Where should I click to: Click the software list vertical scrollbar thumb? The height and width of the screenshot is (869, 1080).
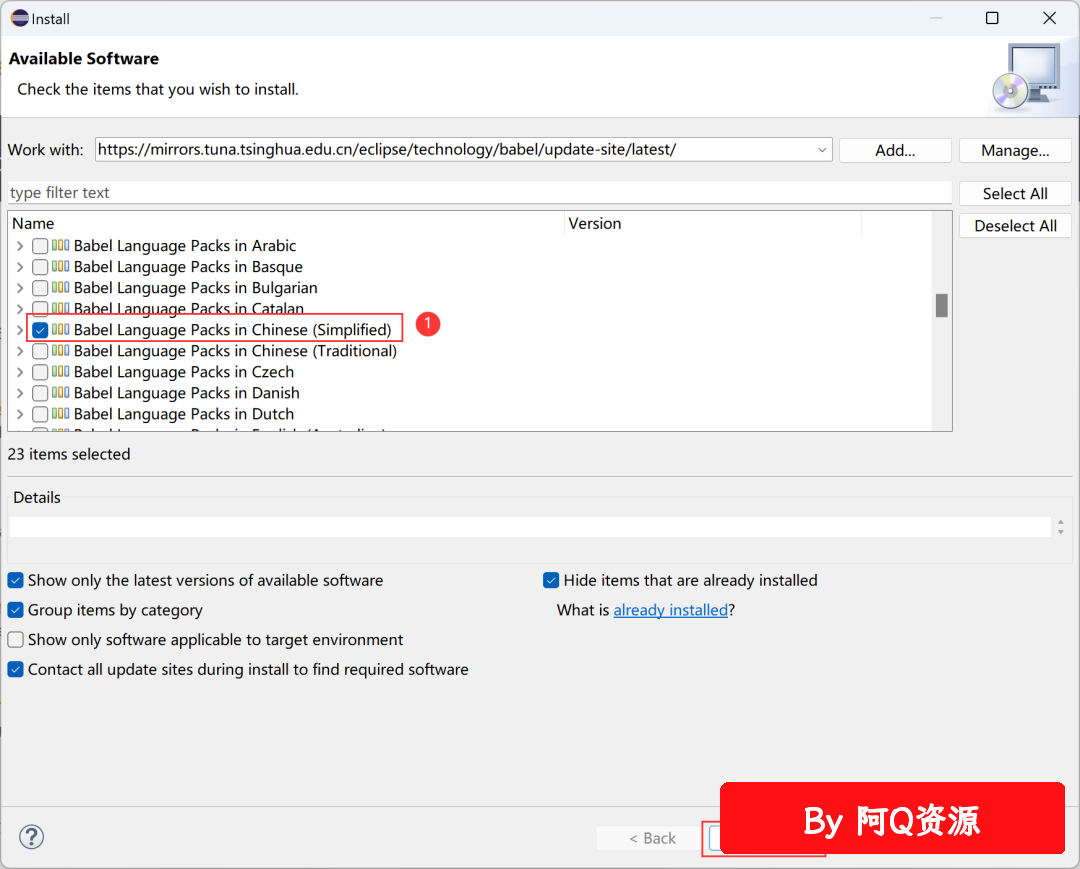pyautogui.click(x=942, y=306)
